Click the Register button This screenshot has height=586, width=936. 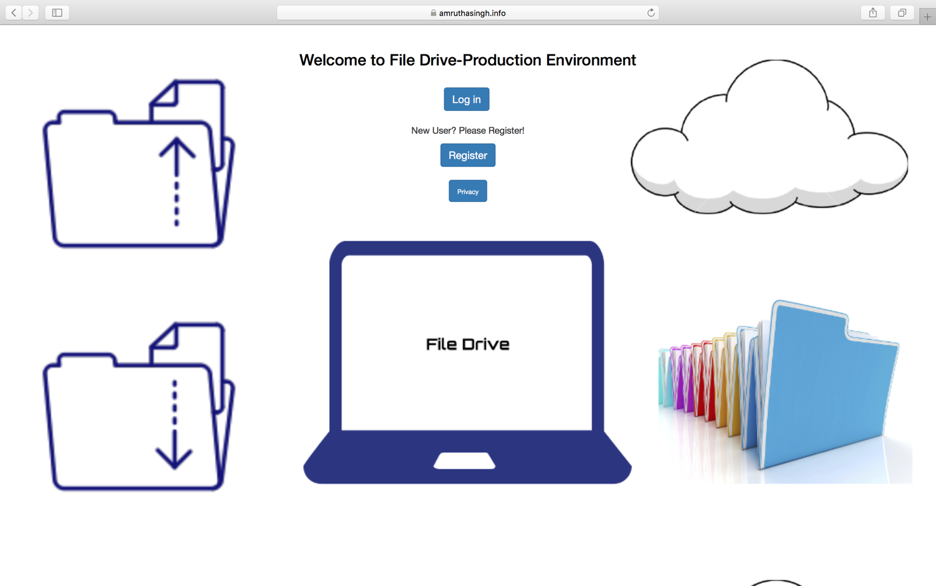point(467,155)
